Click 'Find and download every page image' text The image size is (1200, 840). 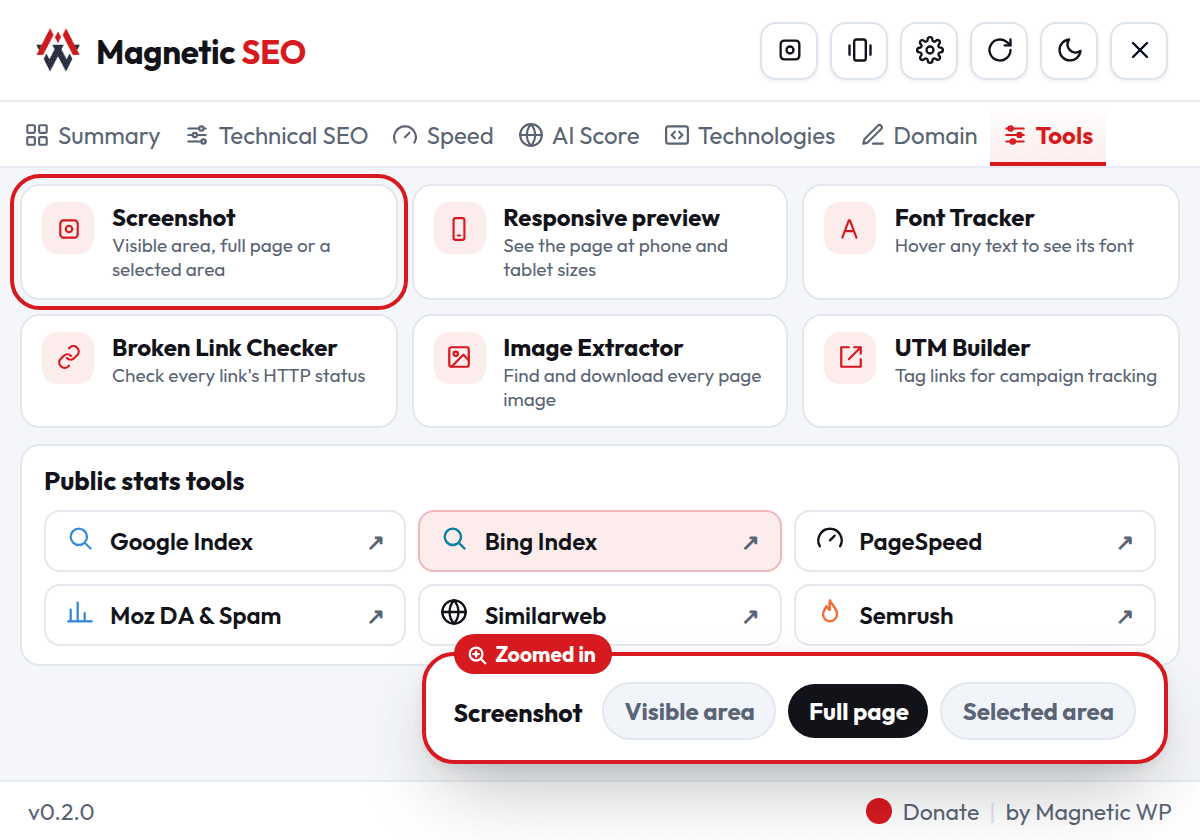tap(632, 388)
